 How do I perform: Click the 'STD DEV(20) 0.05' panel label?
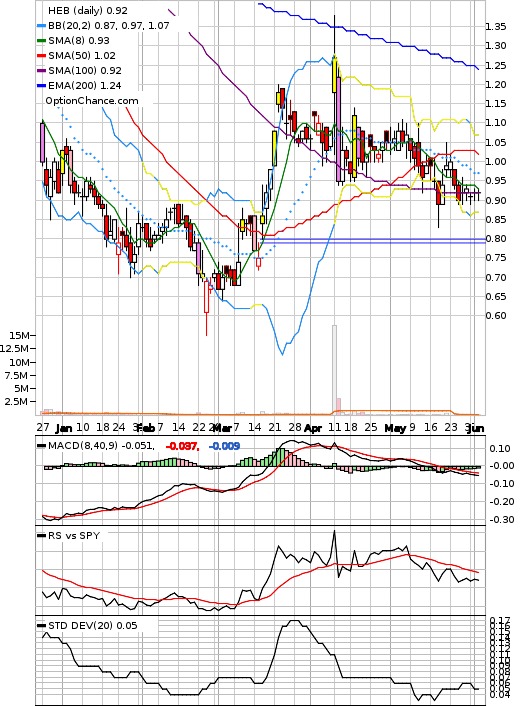click(x=92, y=625)
